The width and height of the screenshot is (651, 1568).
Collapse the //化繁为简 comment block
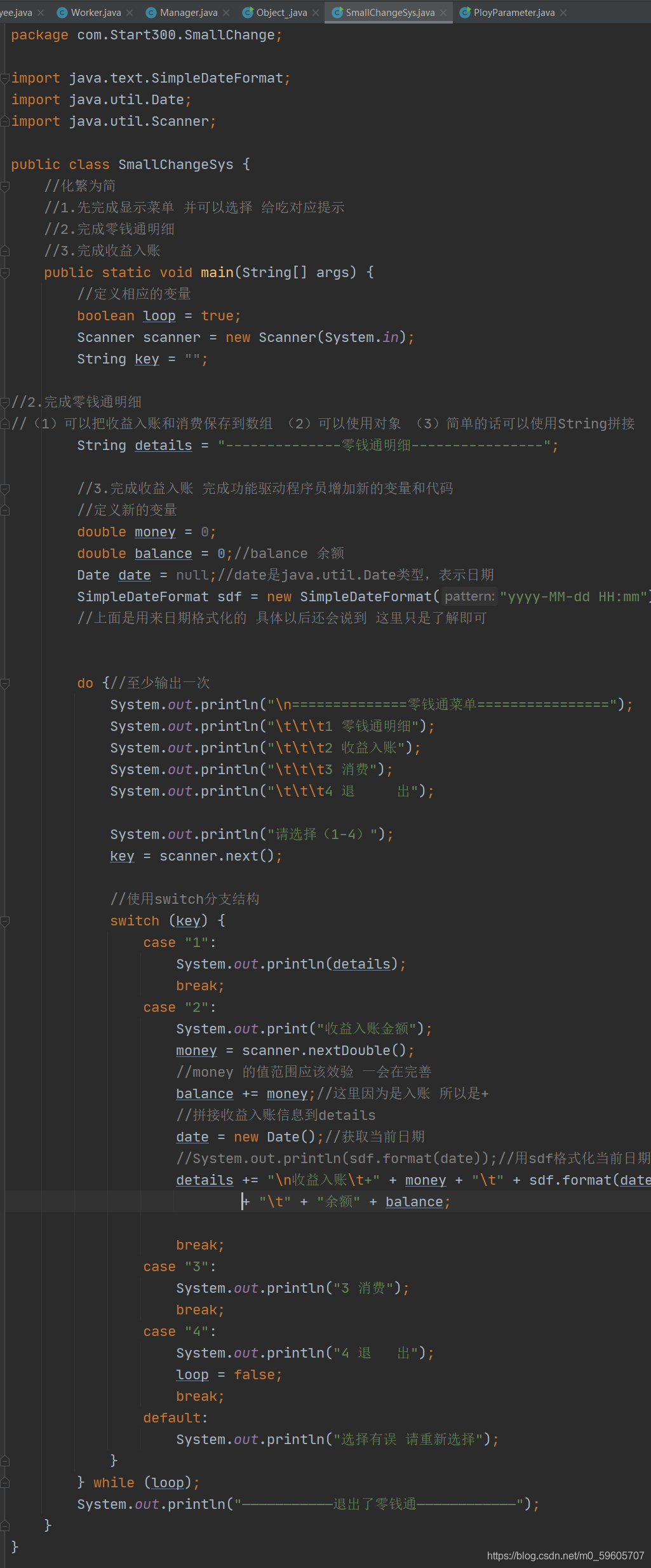pos(5,186)
